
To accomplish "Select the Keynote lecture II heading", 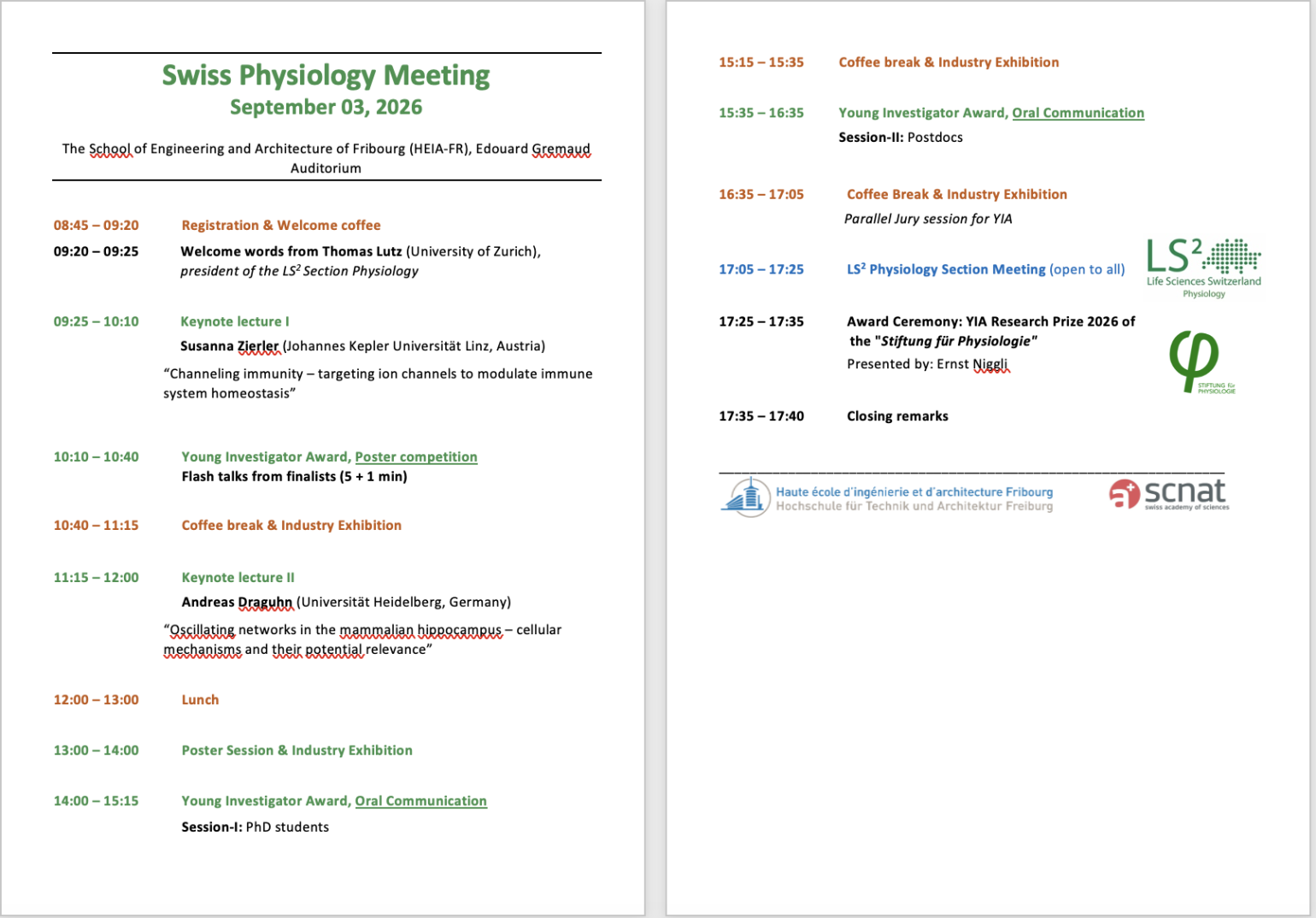I will [238, 578].
